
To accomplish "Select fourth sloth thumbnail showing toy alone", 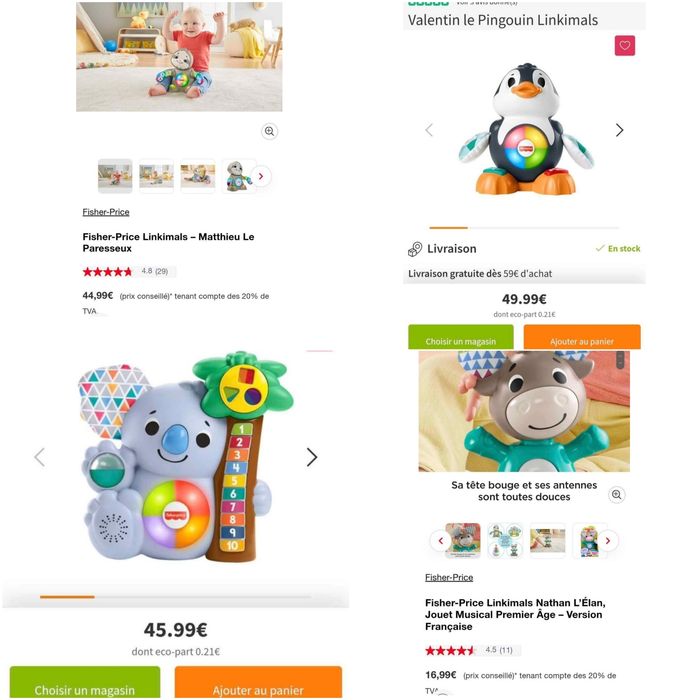I will pyautogui.click(x=238, y=176).
